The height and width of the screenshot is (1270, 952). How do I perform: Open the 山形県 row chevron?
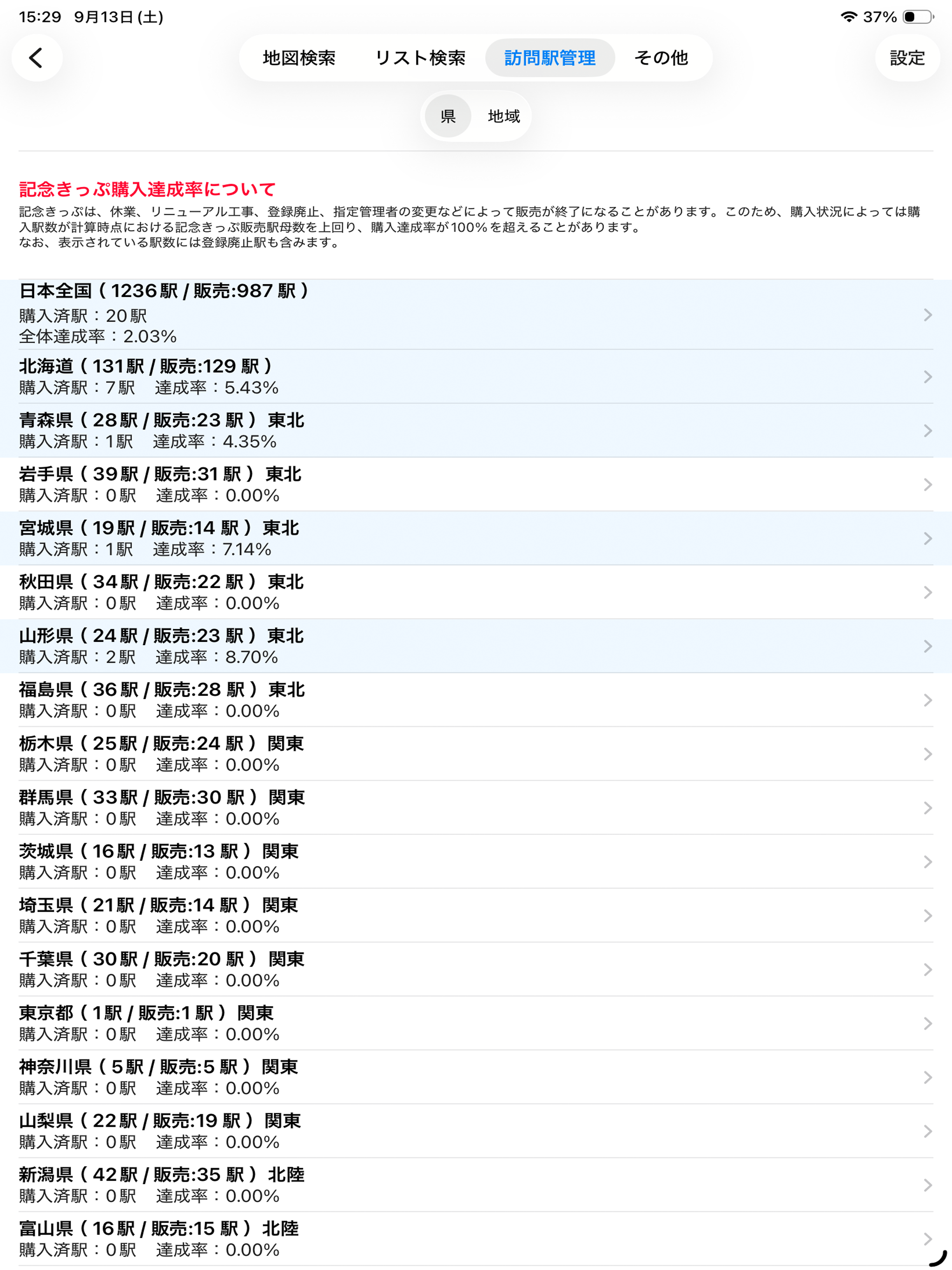click(x=927, y=647)
